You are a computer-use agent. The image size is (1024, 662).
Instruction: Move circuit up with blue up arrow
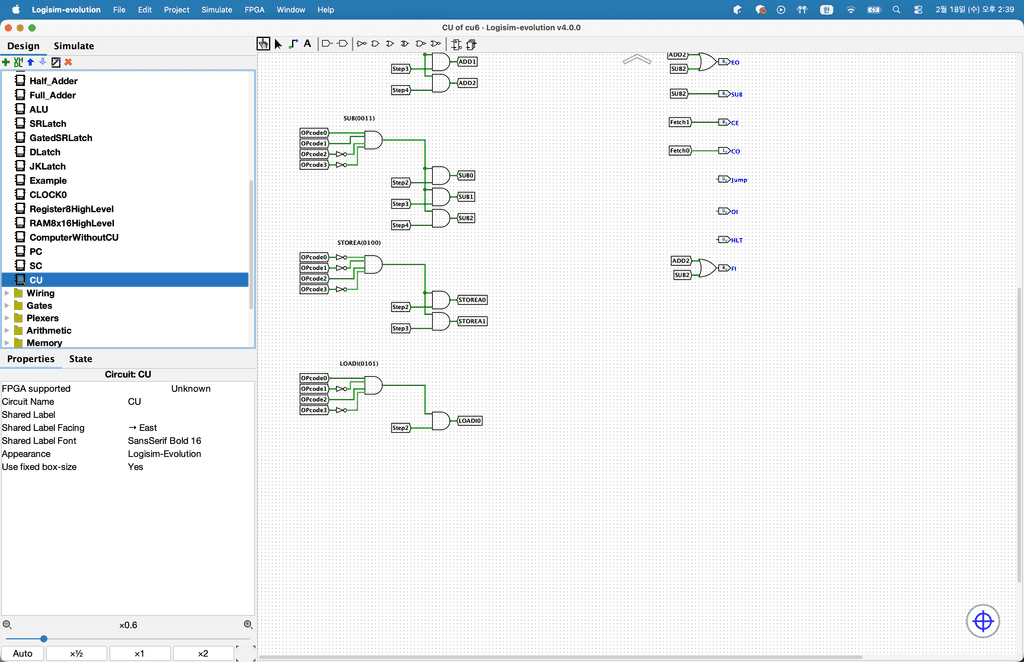tap(30, 62)
